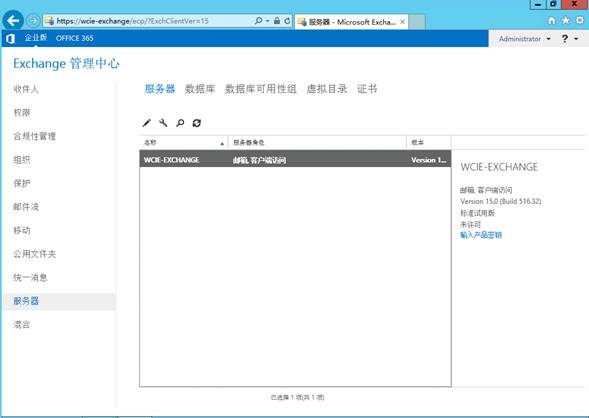Click Version 15.0 (Build 516.32) text
Image resolution: width=589 pixels, height=418 pixels.
(x=501, y=201)
